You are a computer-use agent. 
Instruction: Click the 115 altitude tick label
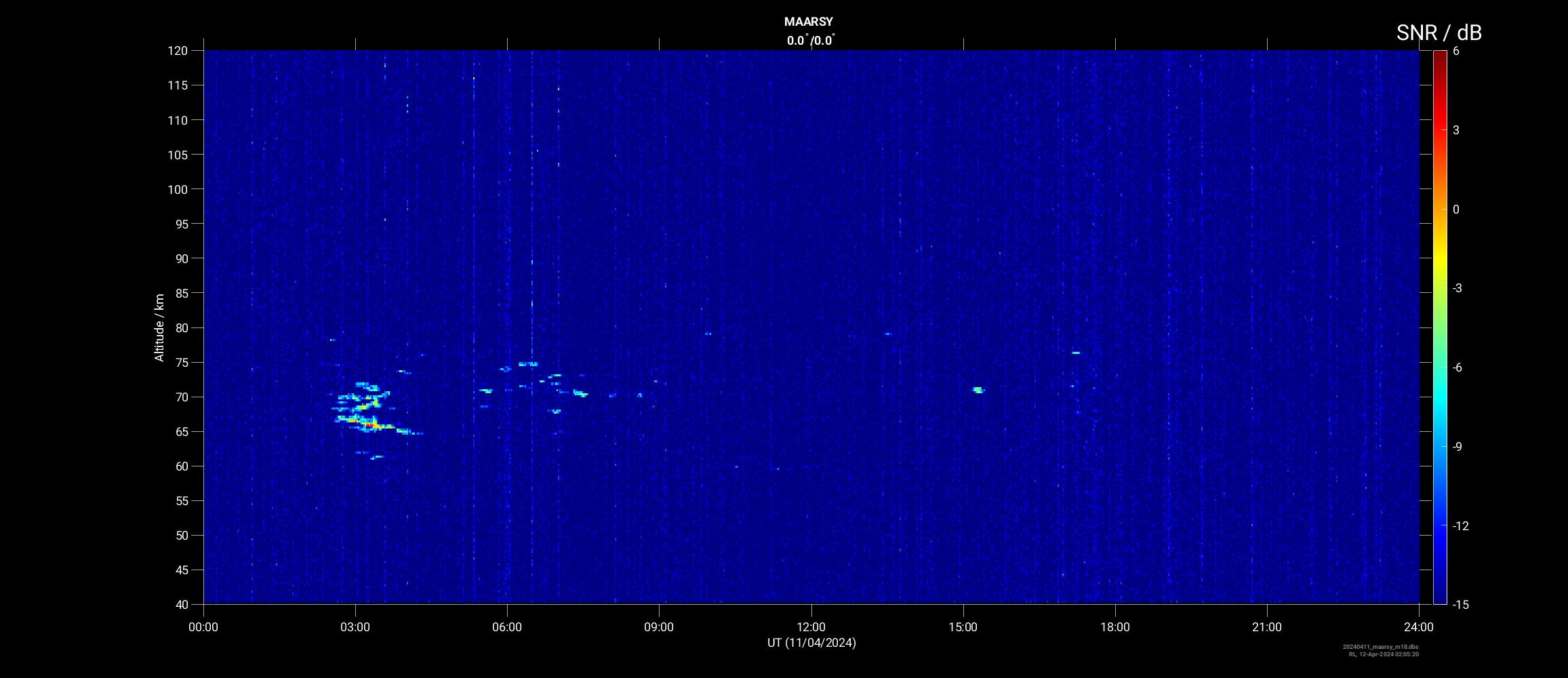click(x=178, y=85)
